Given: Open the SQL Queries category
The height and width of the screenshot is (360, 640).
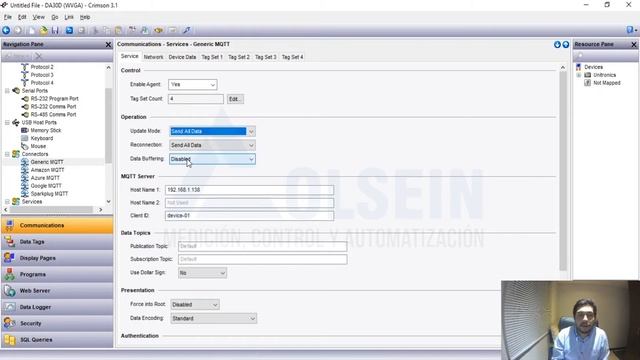Looking at the screenshot, I should coord(57,340).
